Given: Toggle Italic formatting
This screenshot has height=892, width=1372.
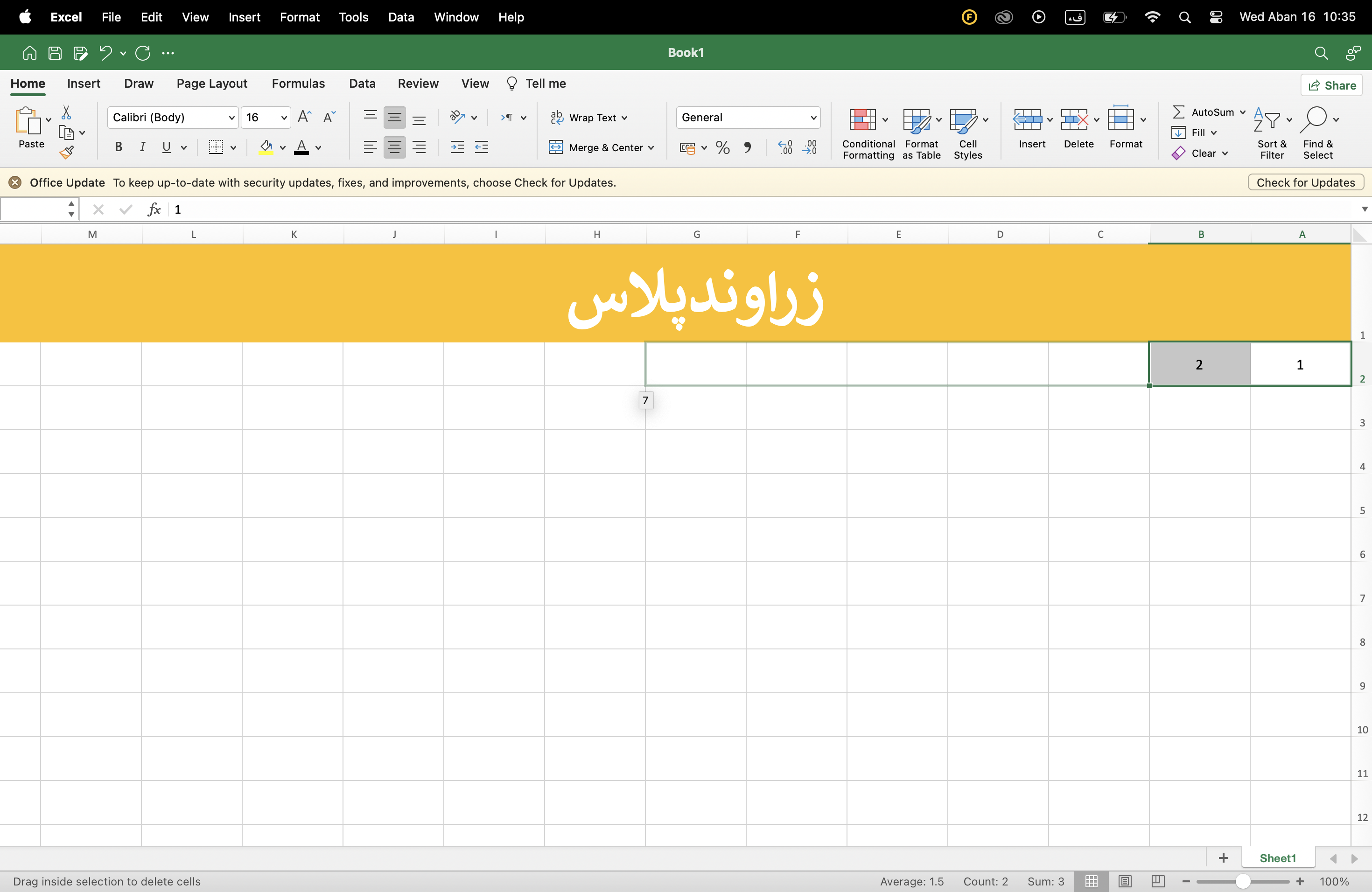Looking at the screenshot, I should 142,147.
